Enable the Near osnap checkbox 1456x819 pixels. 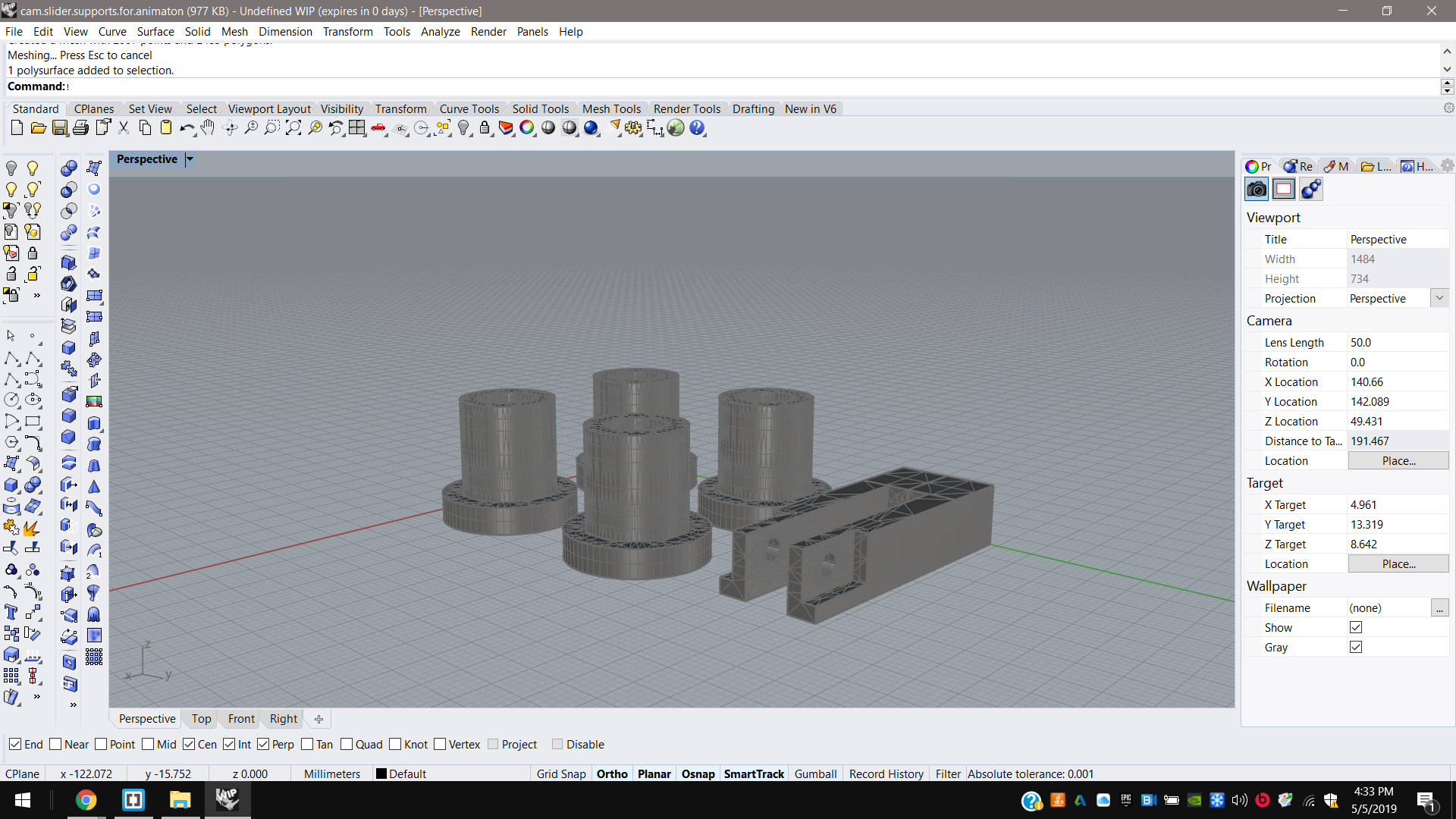pyautogui.click(x=55, y=745)
